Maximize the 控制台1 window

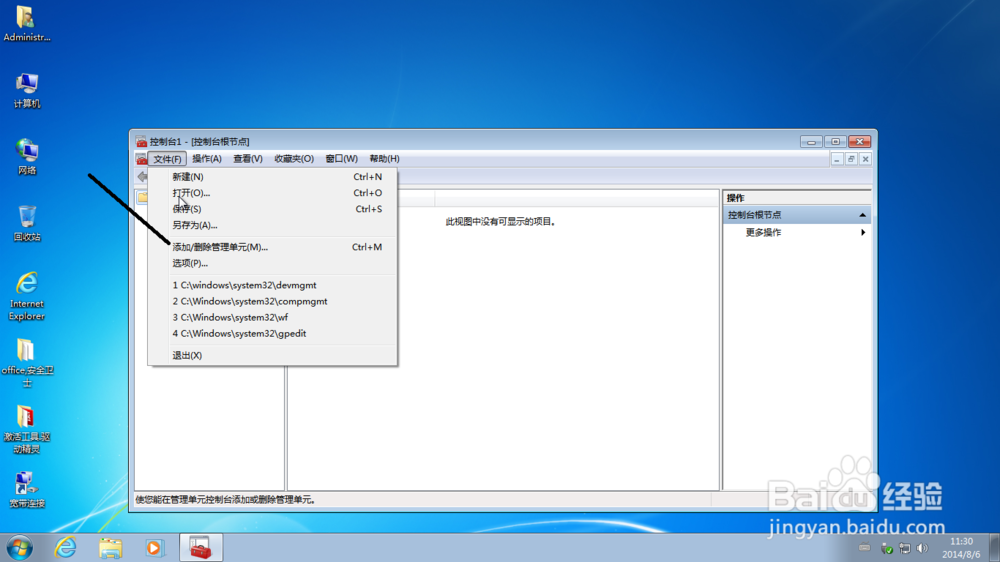pyautogui.click(x=835, y=142)
